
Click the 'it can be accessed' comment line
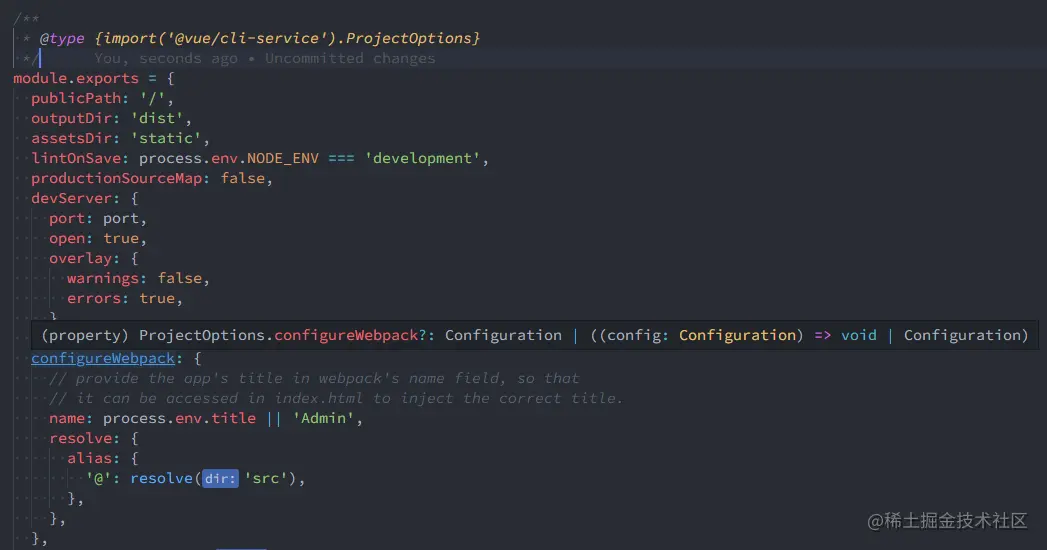(x=336, y=398)
